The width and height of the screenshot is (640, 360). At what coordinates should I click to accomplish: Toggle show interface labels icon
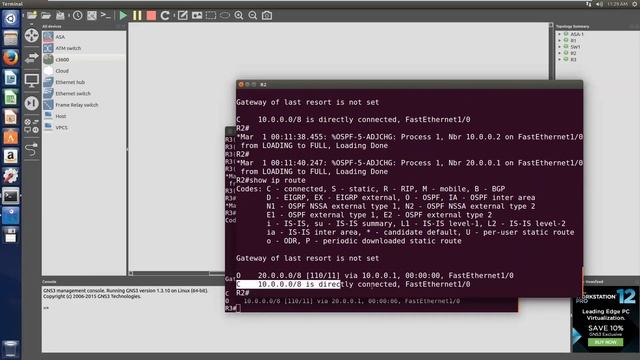[92, 16]
